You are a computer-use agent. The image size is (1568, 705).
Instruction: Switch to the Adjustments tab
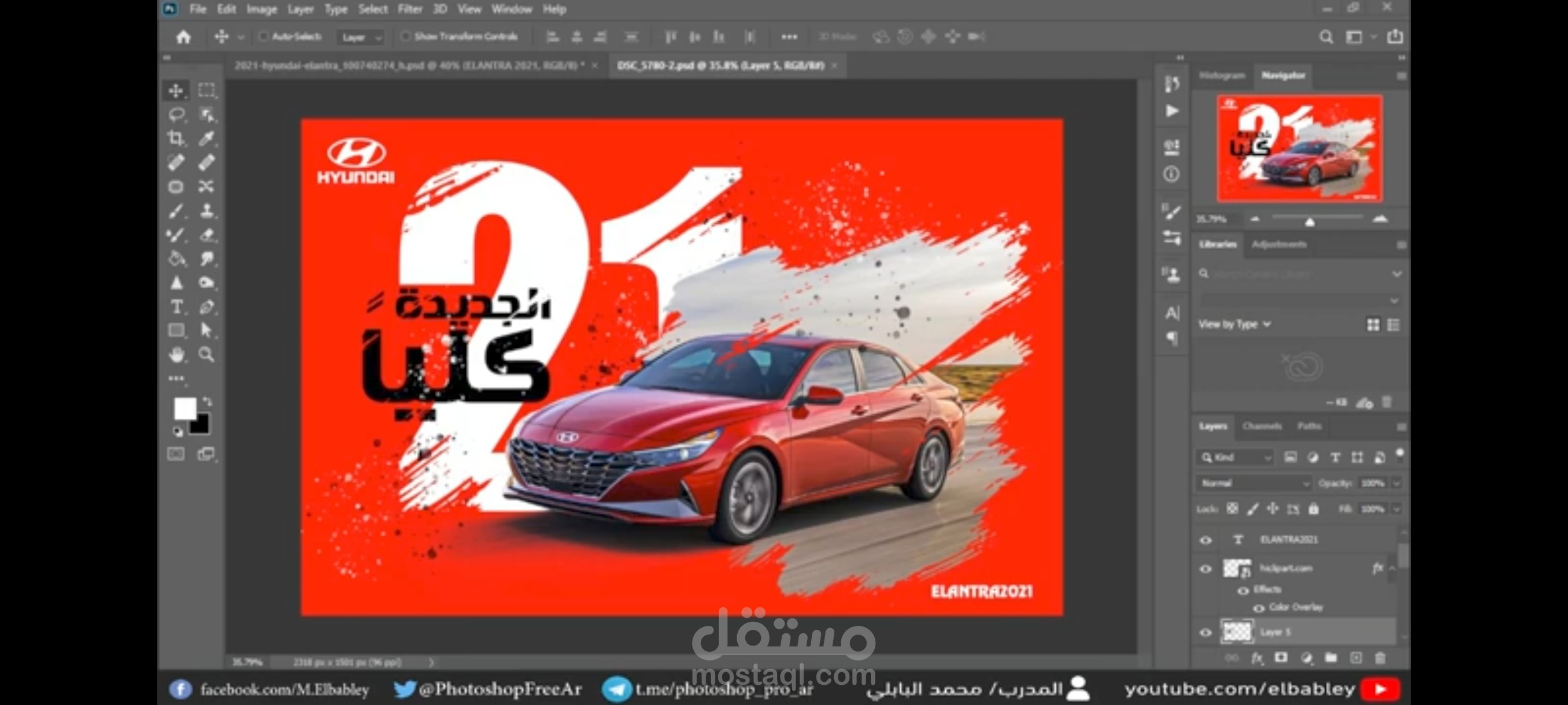click(x=1279, y=244)
